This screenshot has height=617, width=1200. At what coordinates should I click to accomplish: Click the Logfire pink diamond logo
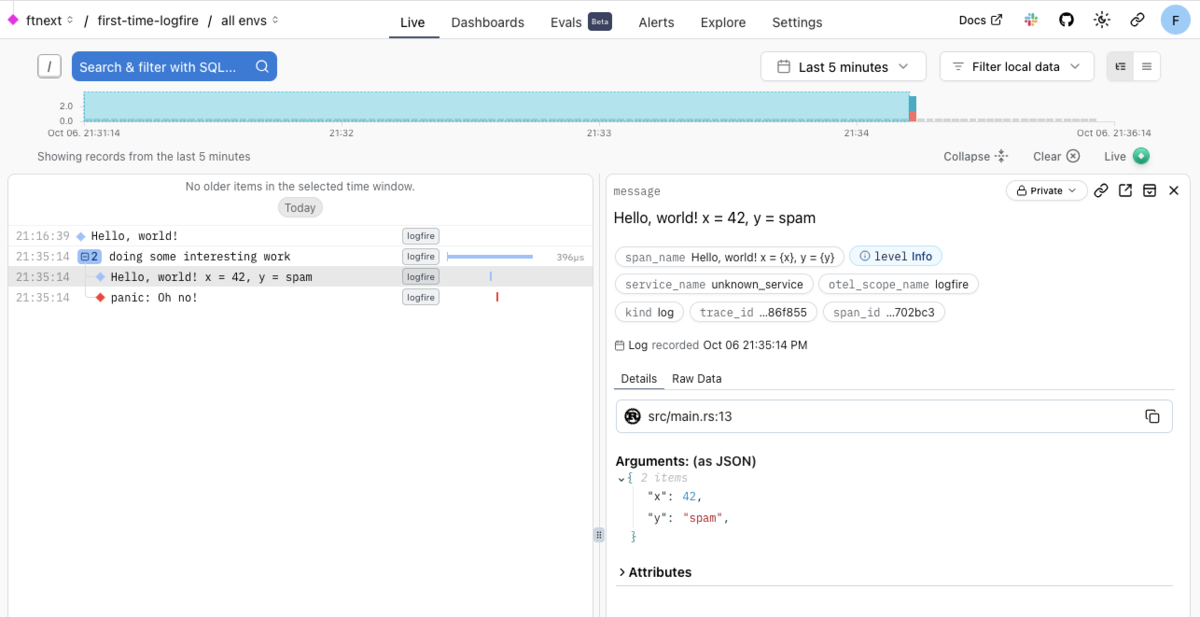(x=12, y=20)
